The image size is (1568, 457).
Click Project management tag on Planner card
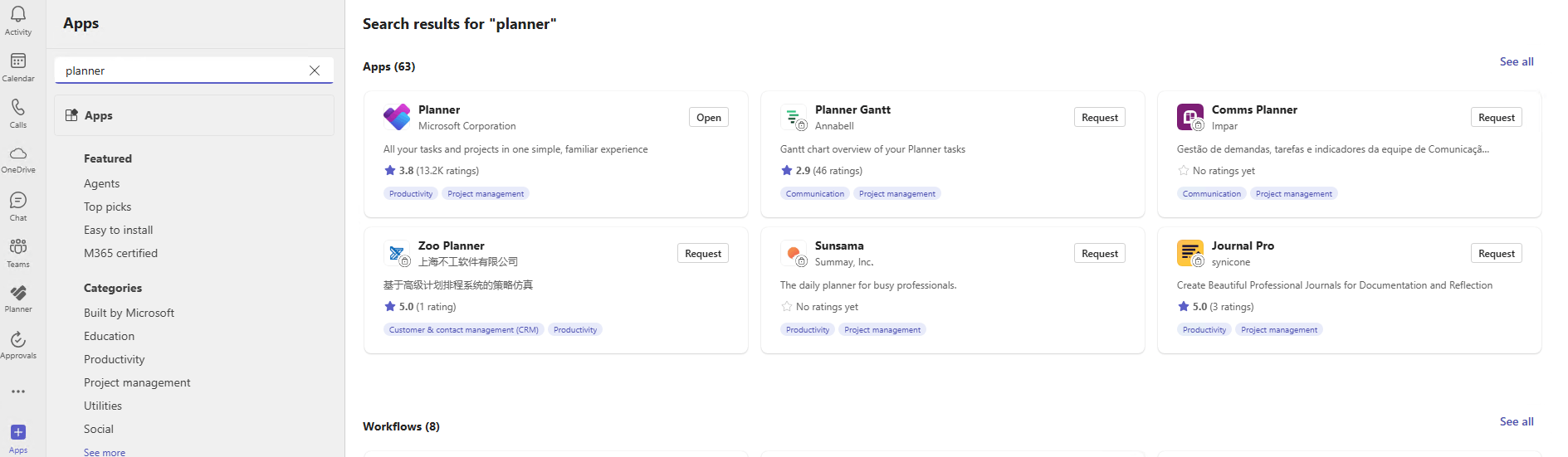486,193
